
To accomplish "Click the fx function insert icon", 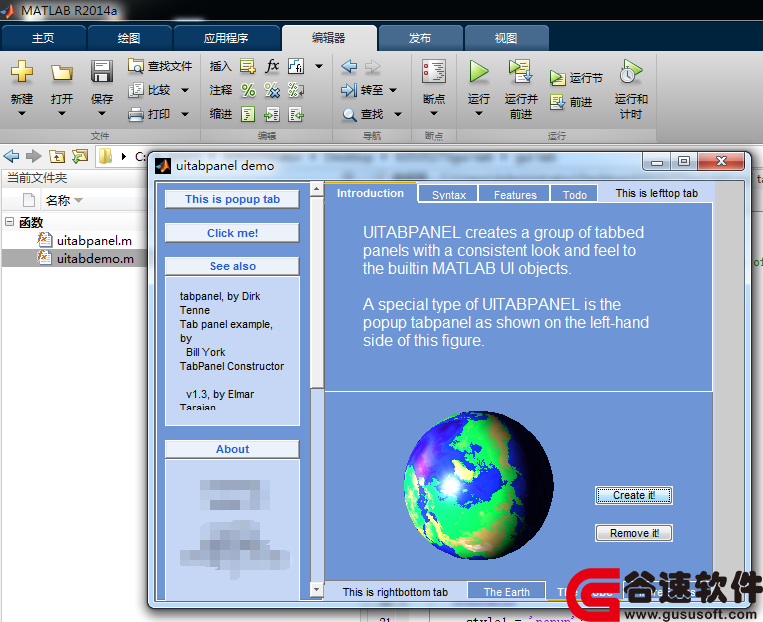I will tap(272, 65).
